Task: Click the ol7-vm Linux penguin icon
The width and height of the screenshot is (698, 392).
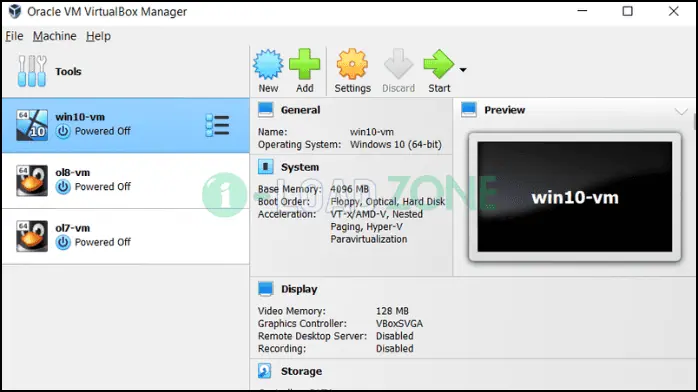Action: tap(32, 236)
